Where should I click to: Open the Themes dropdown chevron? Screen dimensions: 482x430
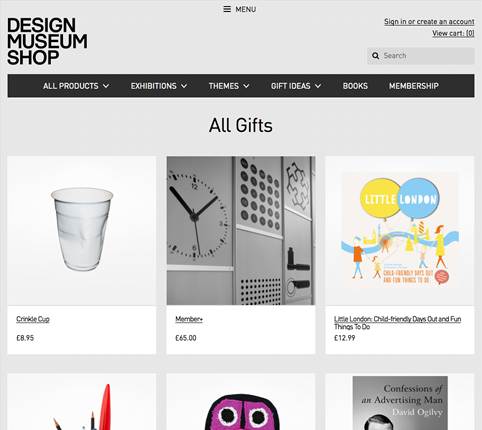pos(246,86)
